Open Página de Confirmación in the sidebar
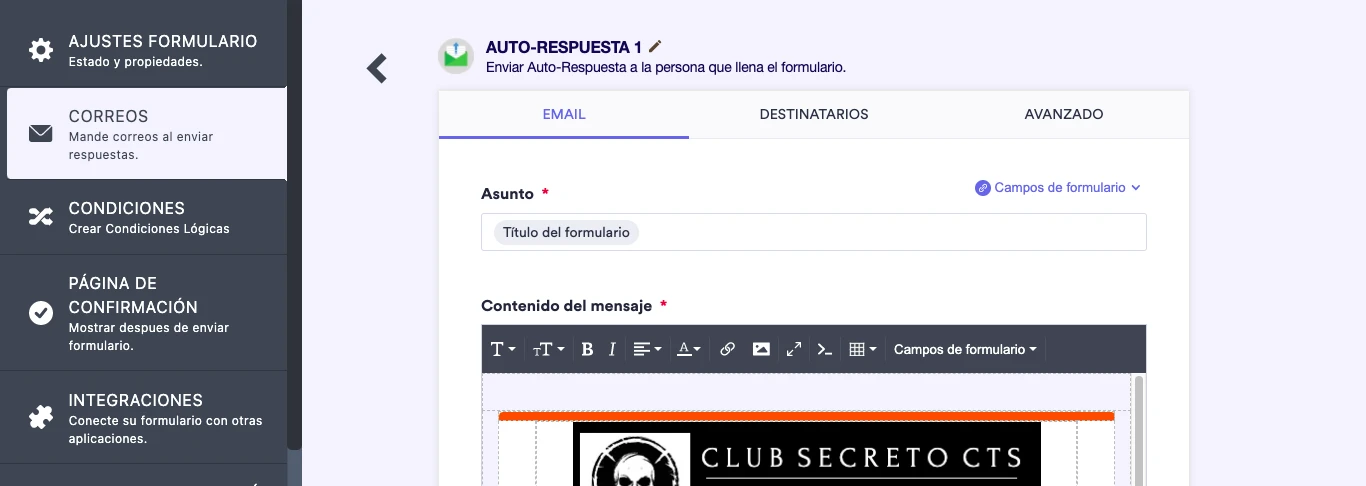This screenshot has height=486, width=1366. [143, 313]
